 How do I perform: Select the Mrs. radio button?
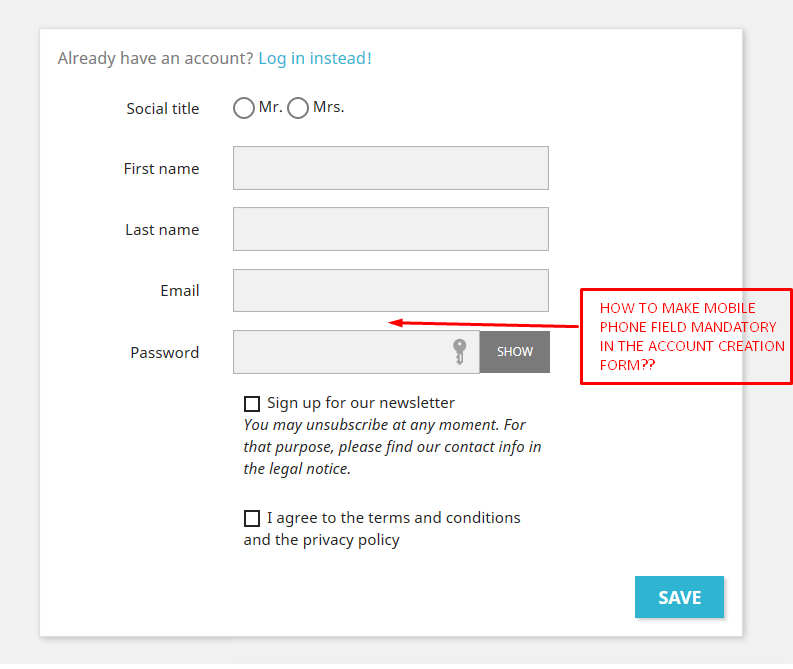tap(298, 108)
